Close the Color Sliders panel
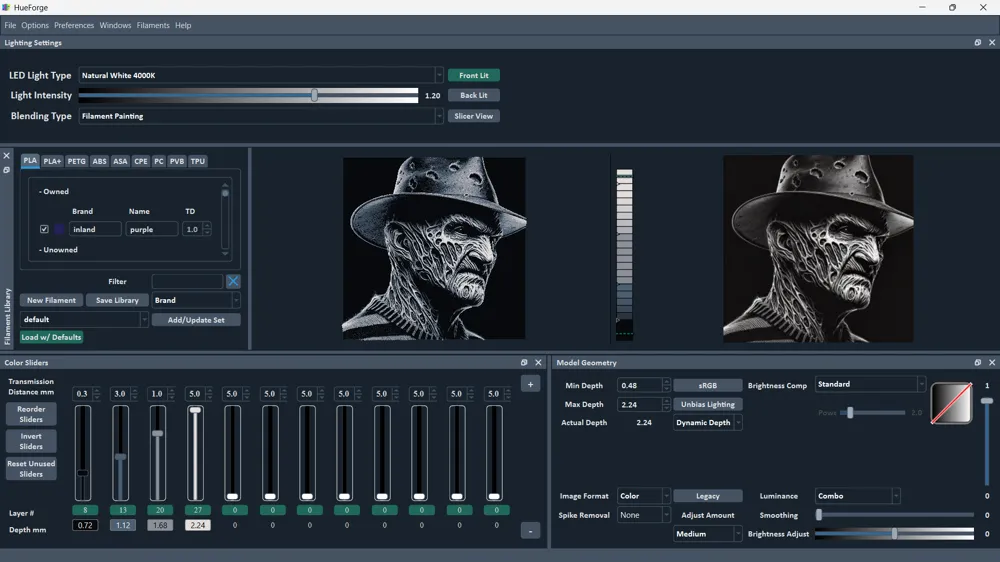Viewport: 1000px width, 562px height. coord(538,362)
